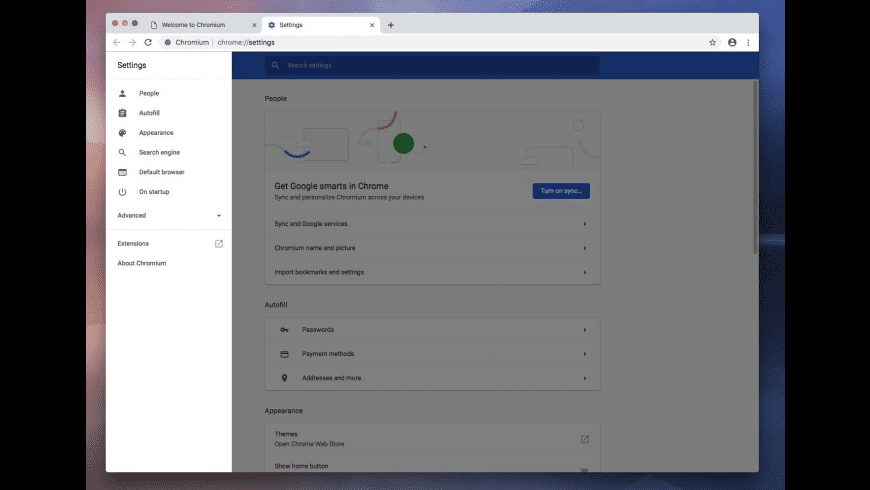This screenshot has height=490, width=870.
Task: Select Autofill in the settings menu
Action: coord(149,113)
